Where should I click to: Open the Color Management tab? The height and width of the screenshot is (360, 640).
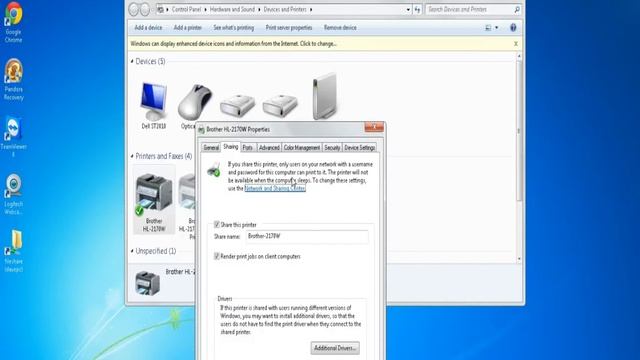click(302, 148)
